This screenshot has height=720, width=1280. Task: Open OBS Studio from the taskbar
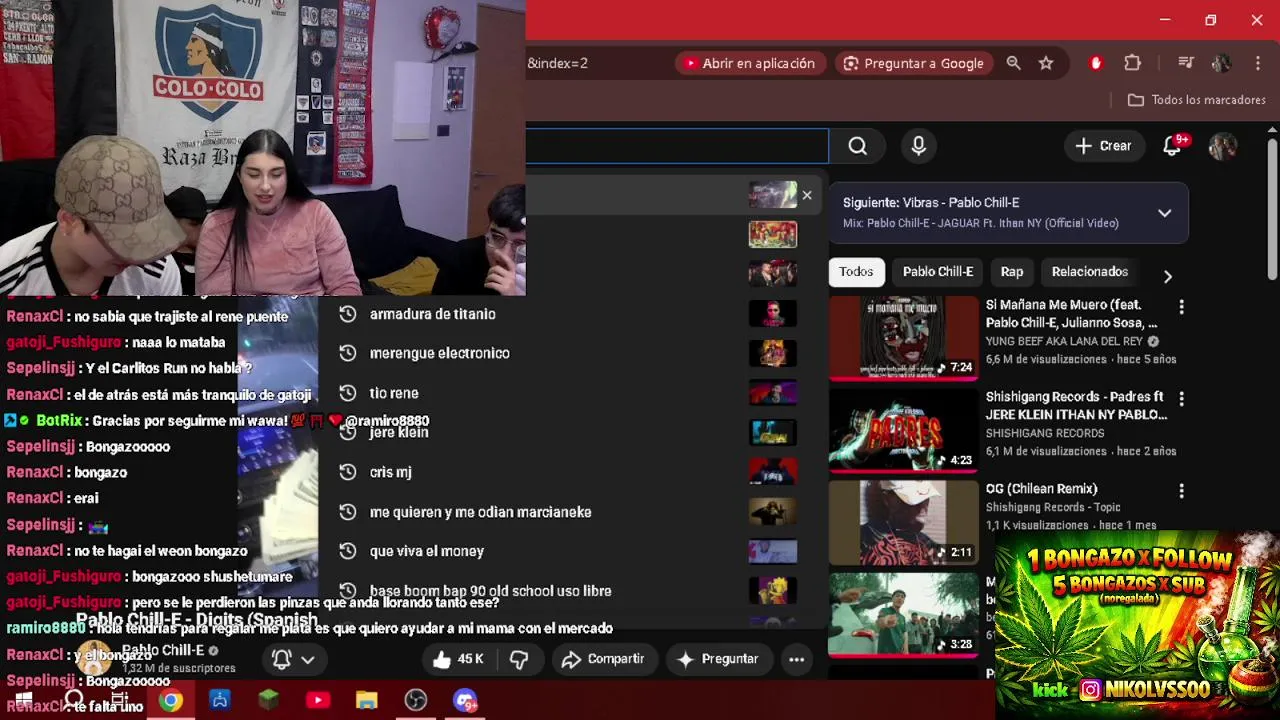(x=416, y=700)
